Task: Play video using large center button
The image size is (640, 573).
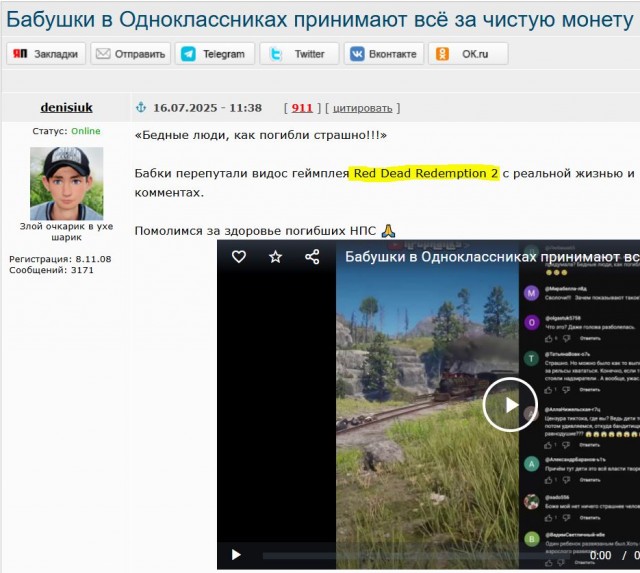Action: click(510, 404)
